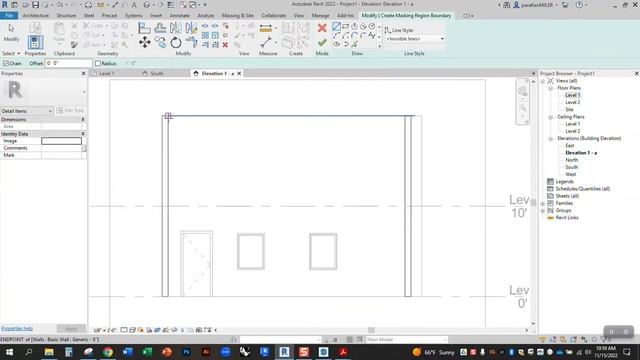Close the Properties palette

click(x=84, y=73)
